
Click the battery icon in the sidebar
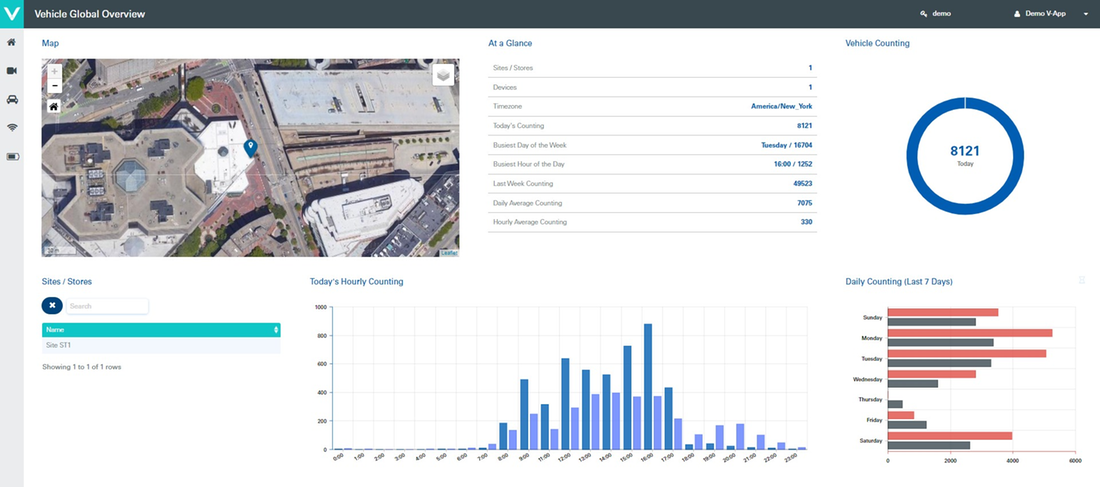[12, 157]
